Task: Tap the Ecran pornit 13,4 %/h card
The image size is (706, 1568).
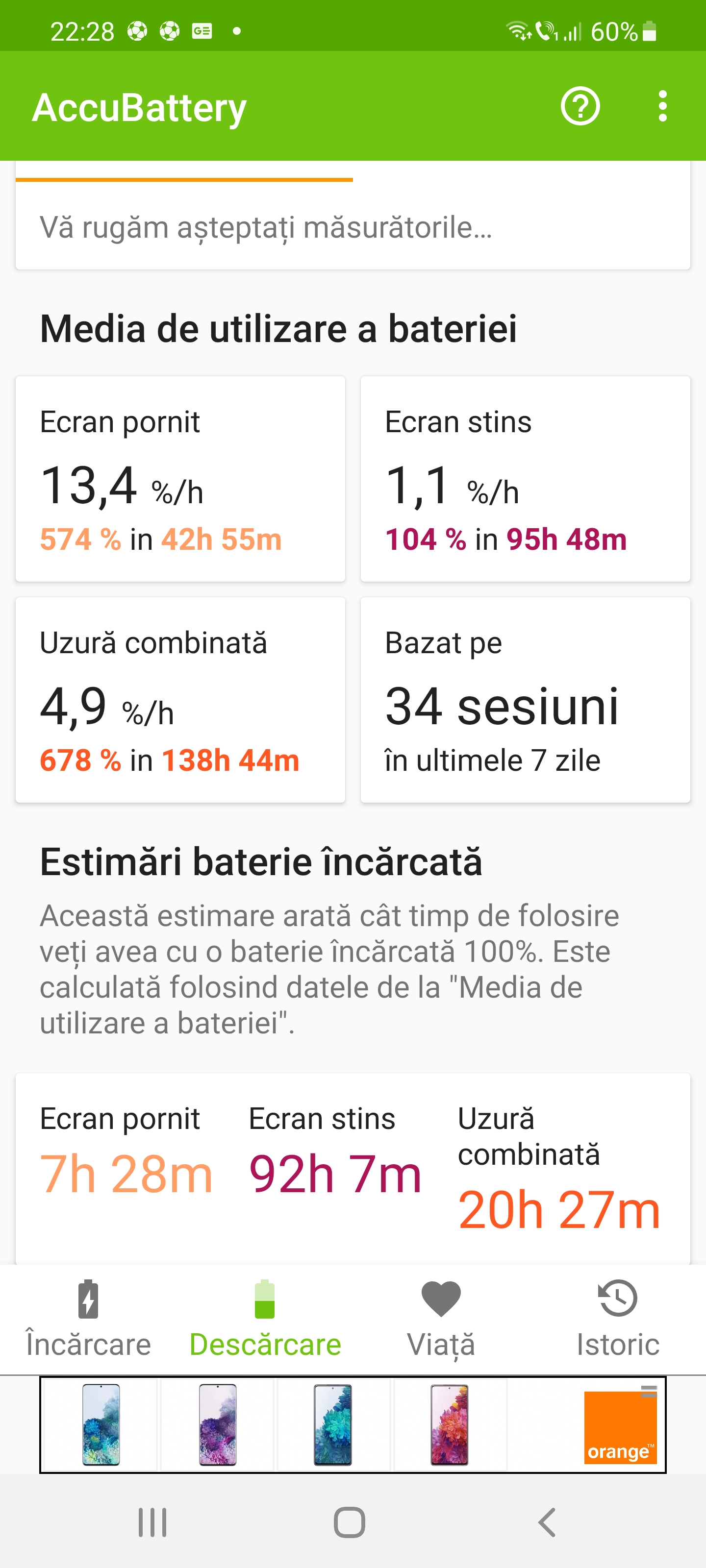Action: pos(180,479)
